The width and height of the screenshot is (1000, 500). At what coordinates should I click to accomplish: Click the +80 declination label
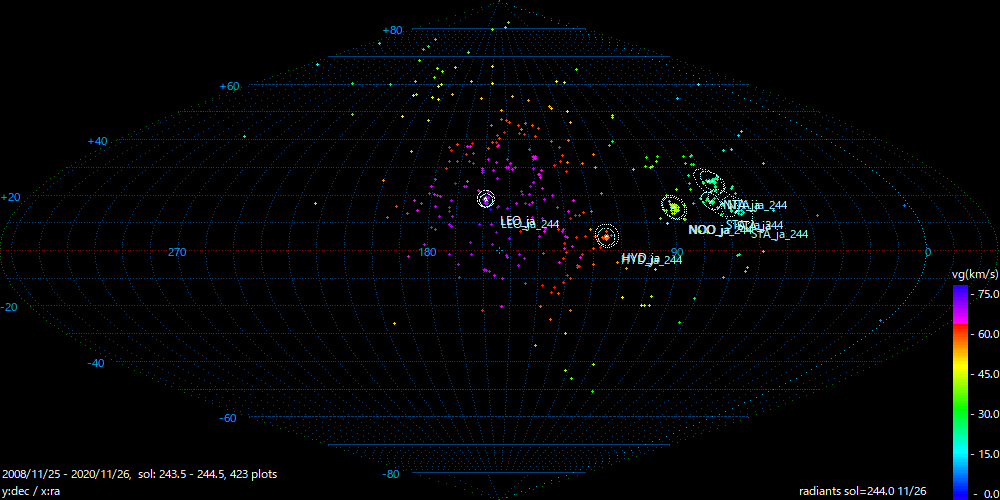392,31
